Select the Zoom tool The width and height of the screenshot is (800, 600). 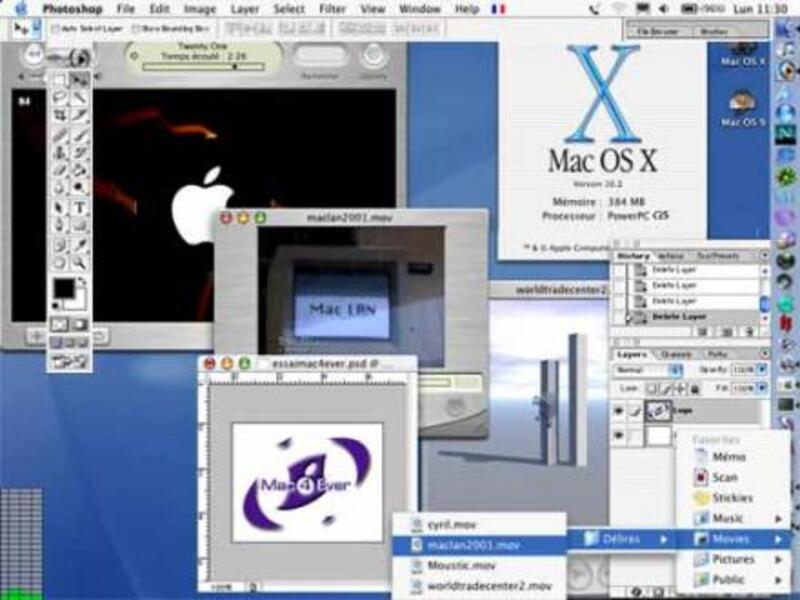click(x=79, y=263)
